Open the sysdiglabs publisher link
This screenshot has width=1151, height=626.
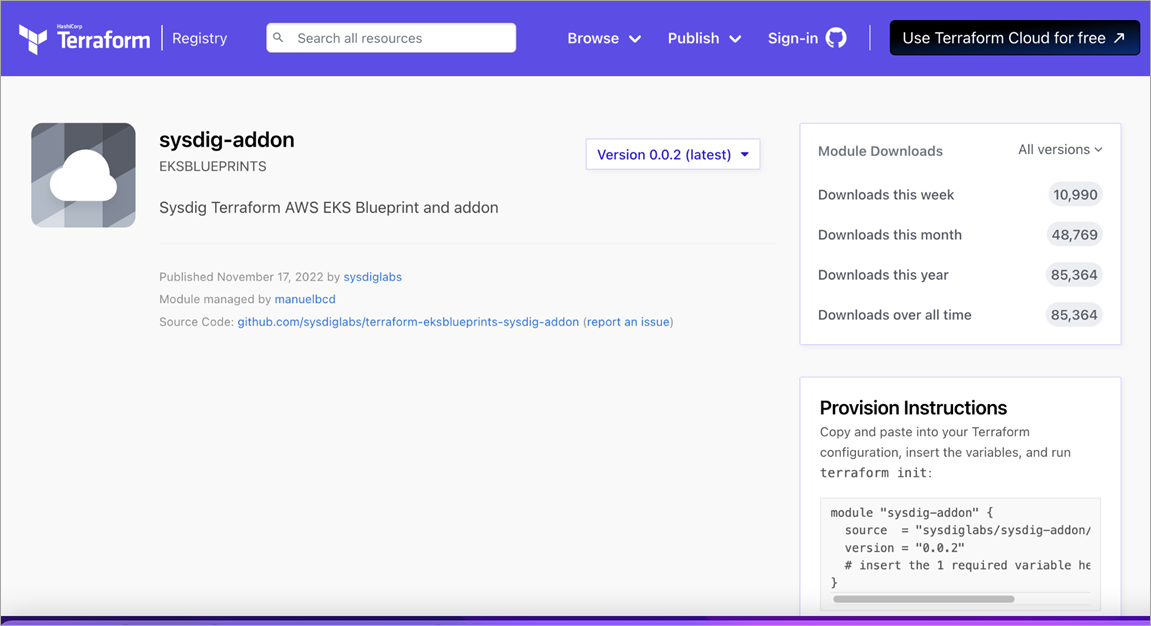pyautogui.click(x=373, y=277)
